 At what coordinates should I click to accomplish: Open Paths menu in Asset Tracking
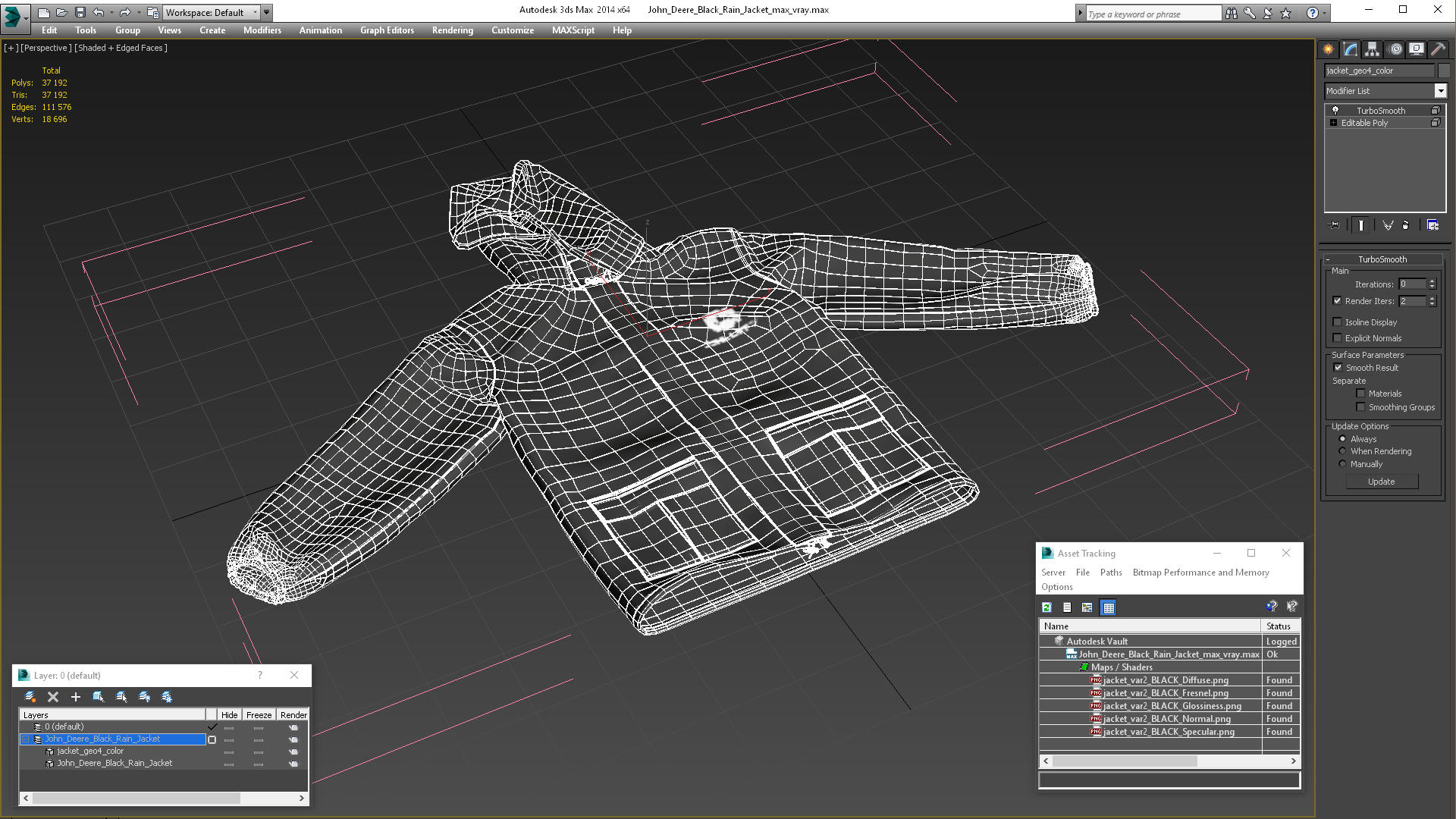[x=1110, y=573]
